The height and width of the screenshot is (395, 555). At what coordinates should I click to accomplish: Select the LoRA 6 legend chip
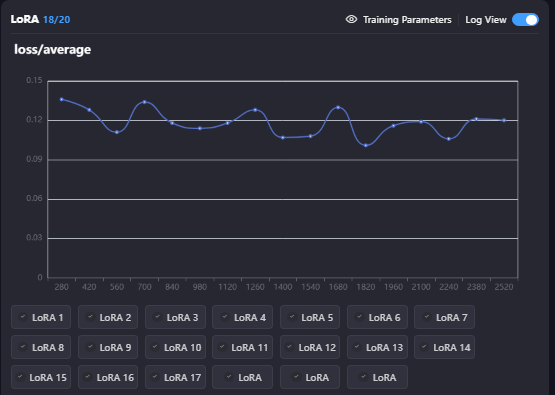coord(377,317)
